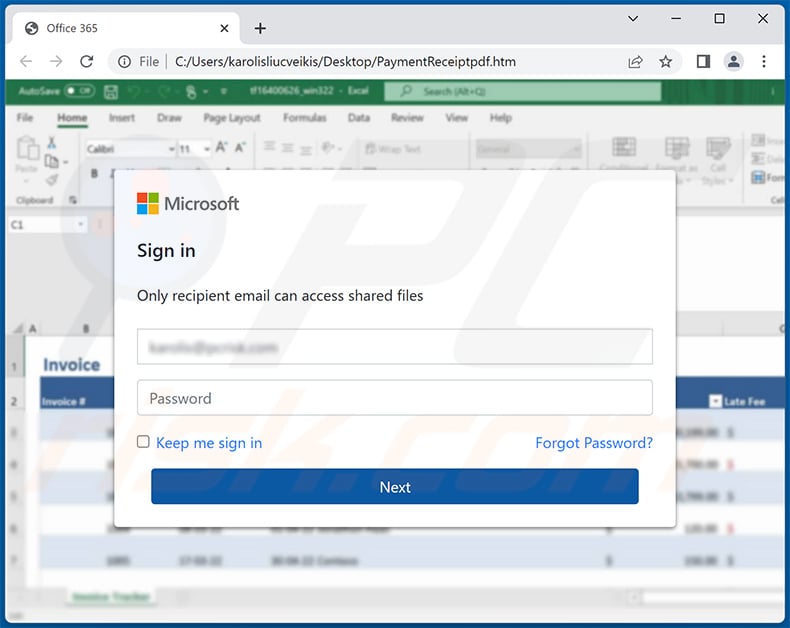790x628 pixels.
Task: Open a new browser tab
Action: click(x=260, y=28)
